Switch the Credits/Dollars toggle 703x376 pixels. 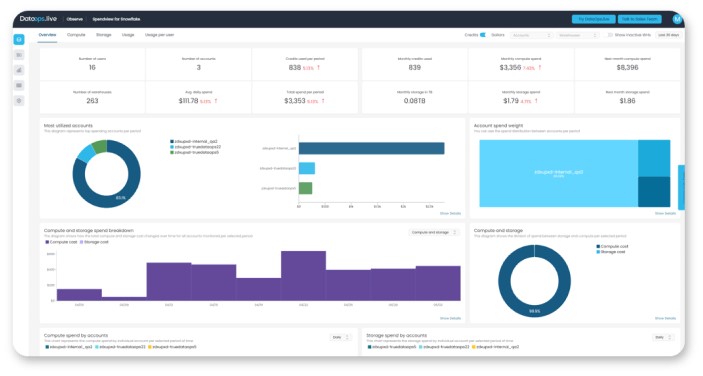coord(482,35)
